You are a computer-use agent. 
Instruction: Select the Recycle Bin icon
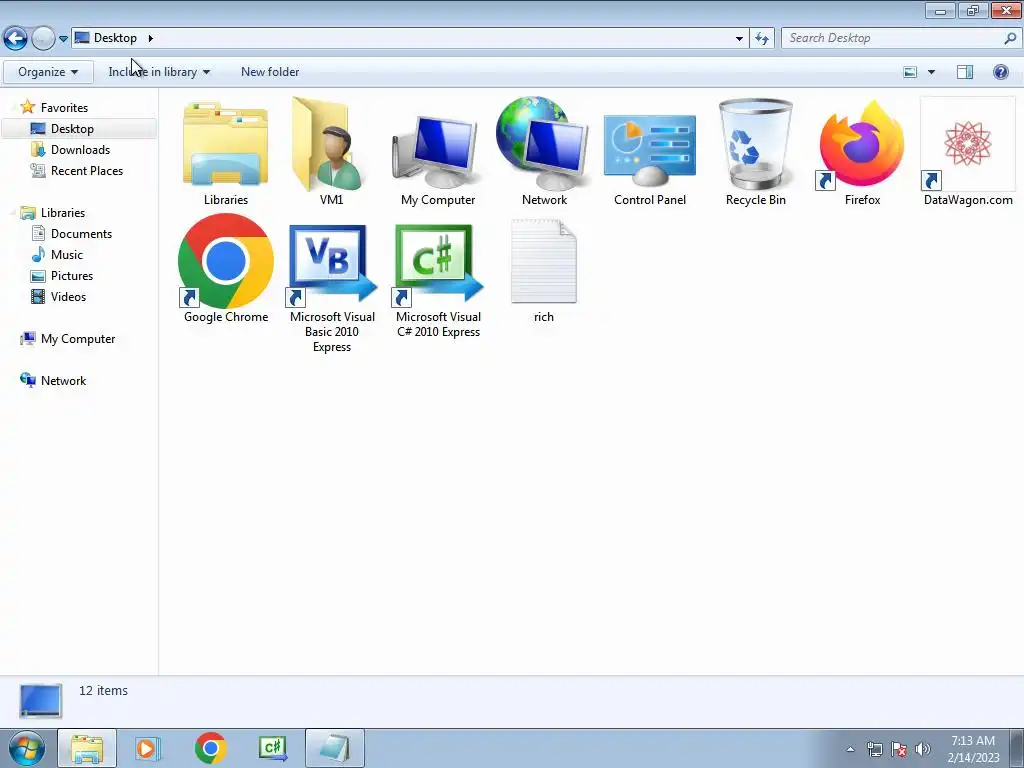click(756, 144)
